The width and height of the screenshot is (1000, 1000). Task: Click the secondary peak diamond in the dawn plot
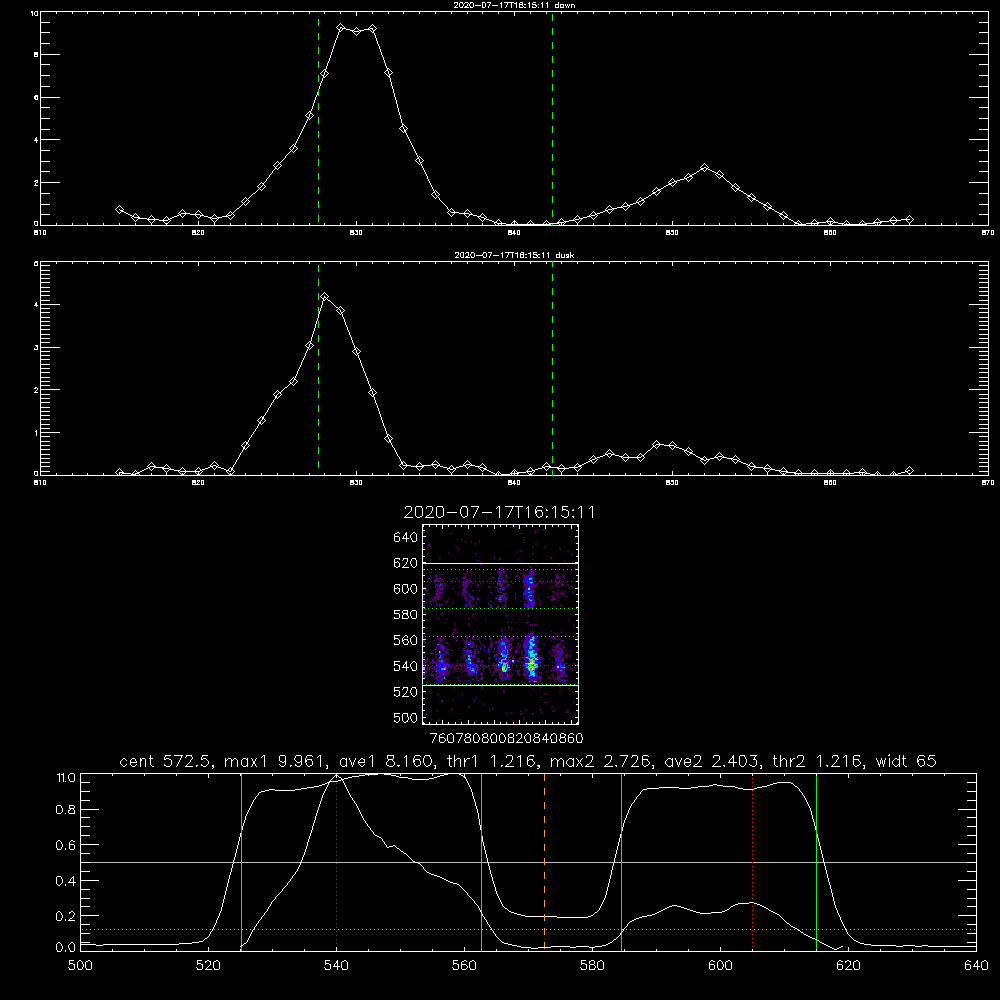(704, 168)
